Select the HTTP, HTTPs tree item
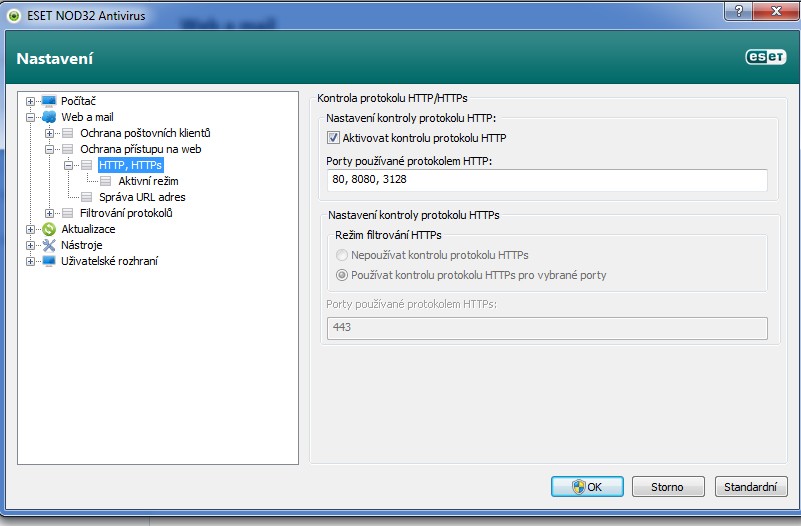 (x=131, y=165)
